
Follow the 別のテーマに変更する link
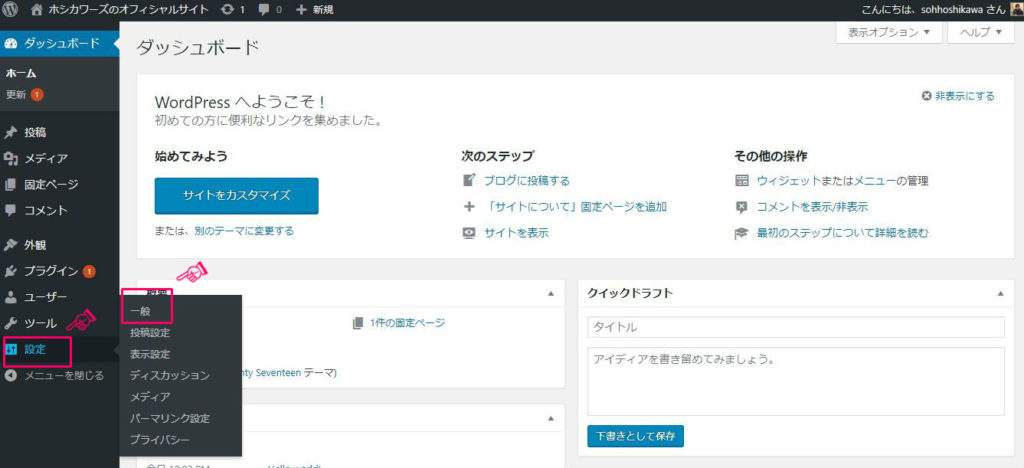coord(244,231)
